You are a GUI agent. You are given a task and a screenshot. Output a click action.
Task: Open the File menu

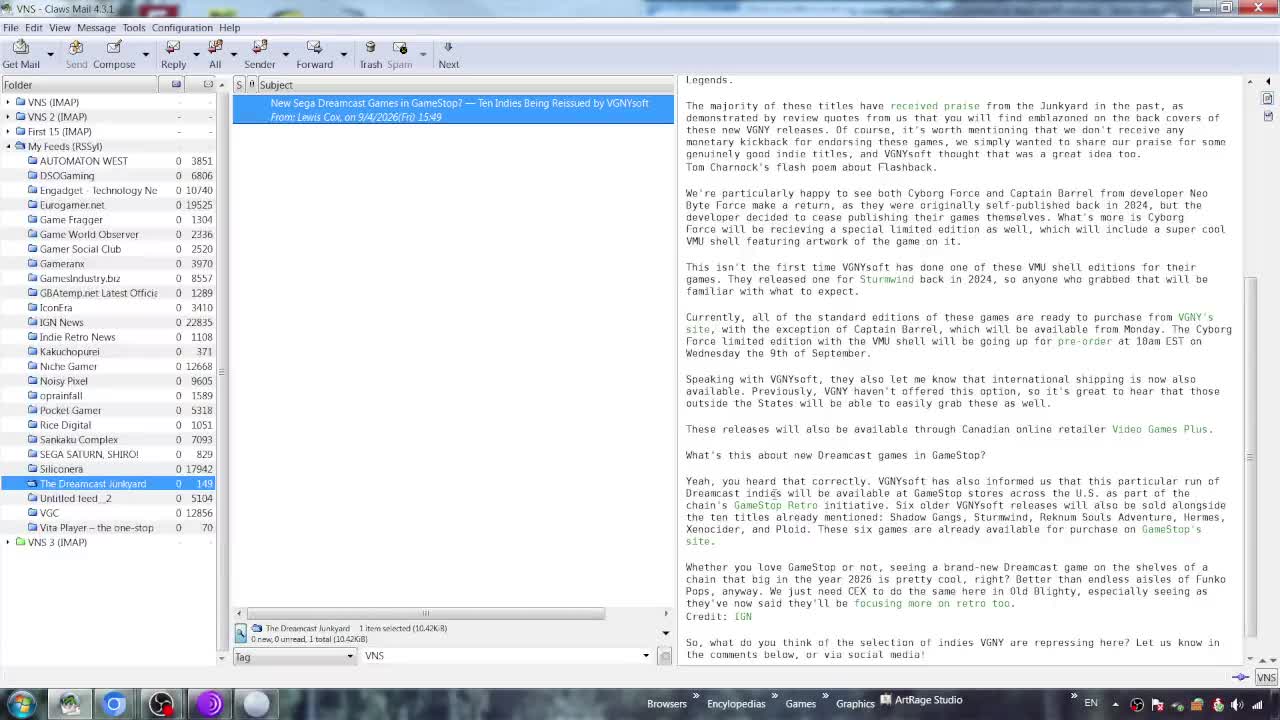point(10,27)
